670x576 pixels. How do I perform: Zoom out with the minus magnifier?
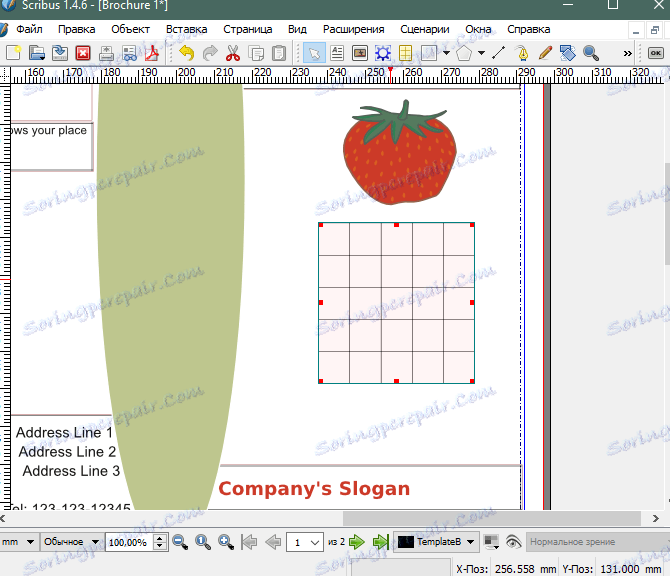(x=180, y=542)
